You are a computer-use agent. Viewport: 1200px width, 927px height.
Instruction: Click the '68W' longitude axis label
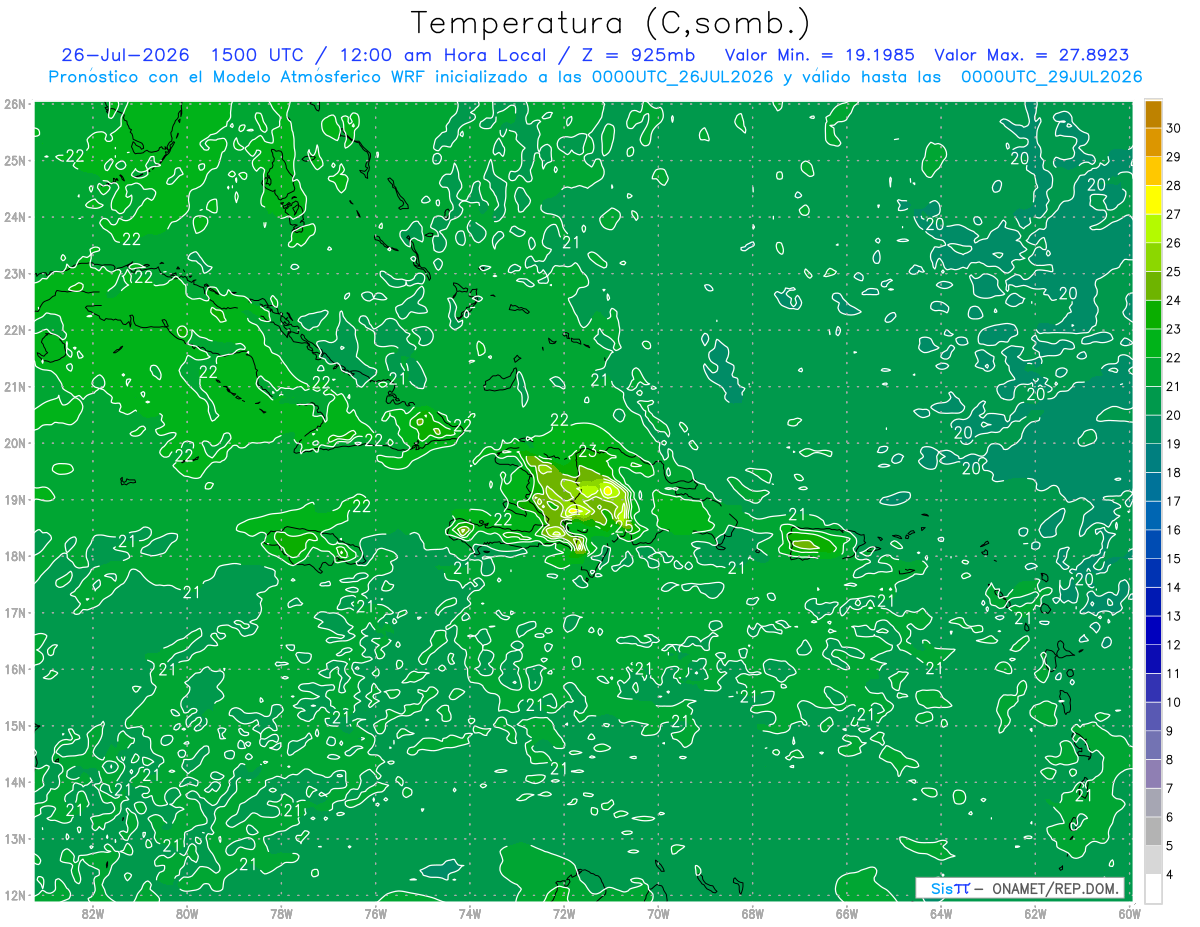coord(753,912)
